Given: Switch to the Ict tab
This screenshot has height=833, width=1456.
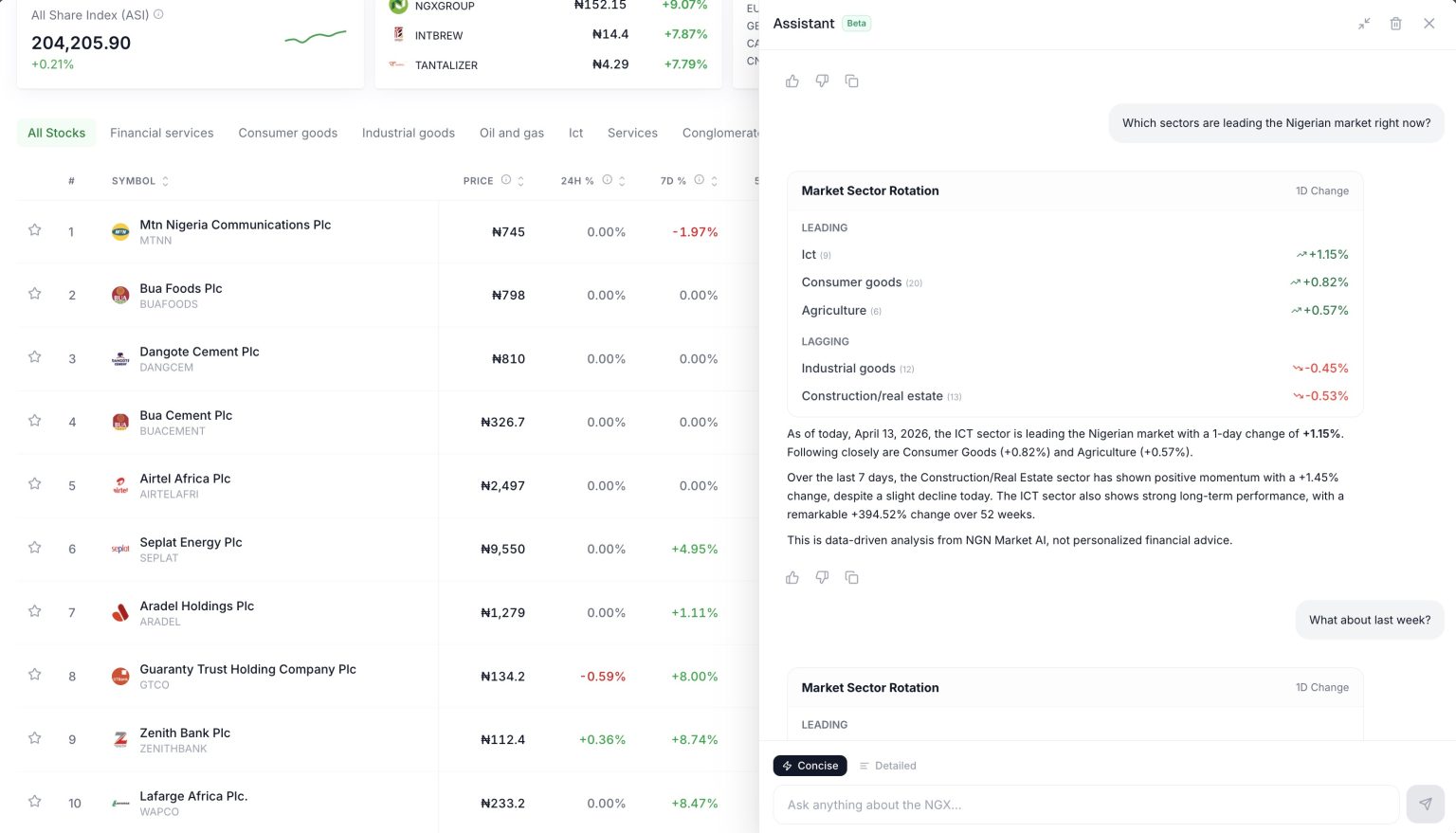Looking at the screenshot, I should pyautogui.click(x=576, y=133).
